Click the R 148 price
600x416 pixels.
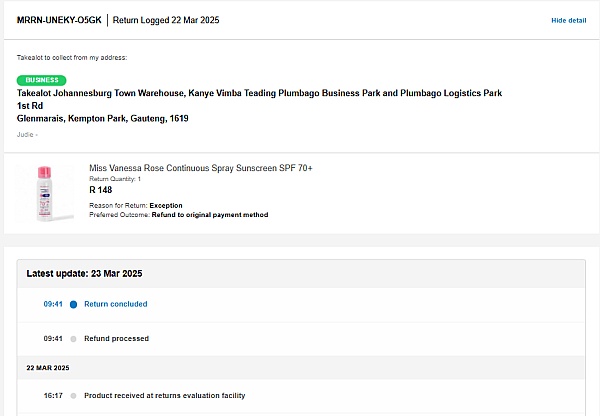(x=101, y=190)
